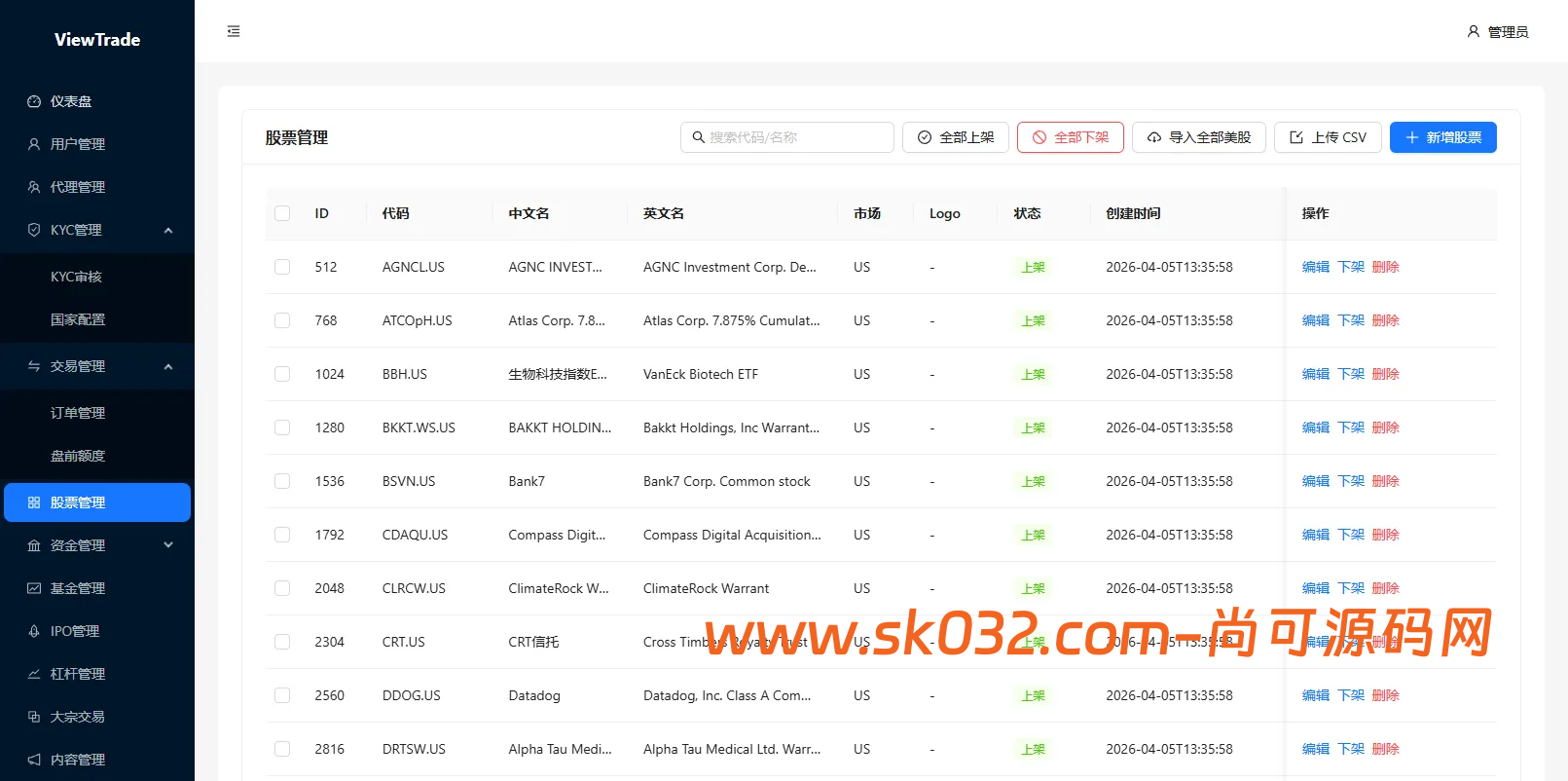Click the admin user avatar icon
This screenshot has width=1568, height=781.
(x=1474, y=31)
